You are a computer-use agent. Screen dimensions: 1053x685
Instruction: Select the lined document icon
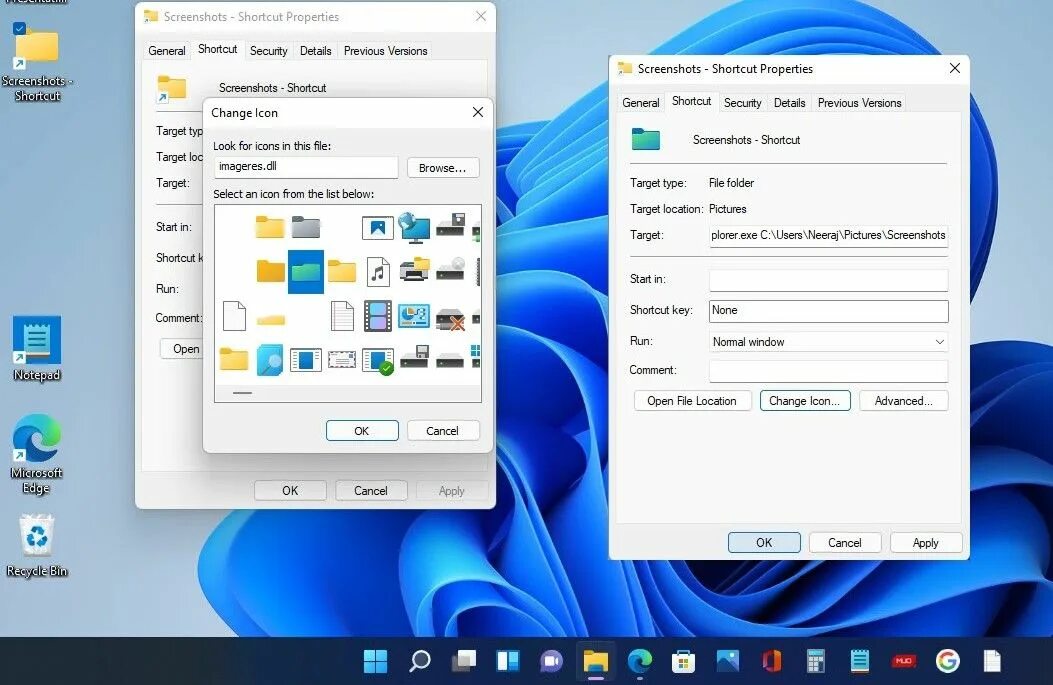point(342,316)
